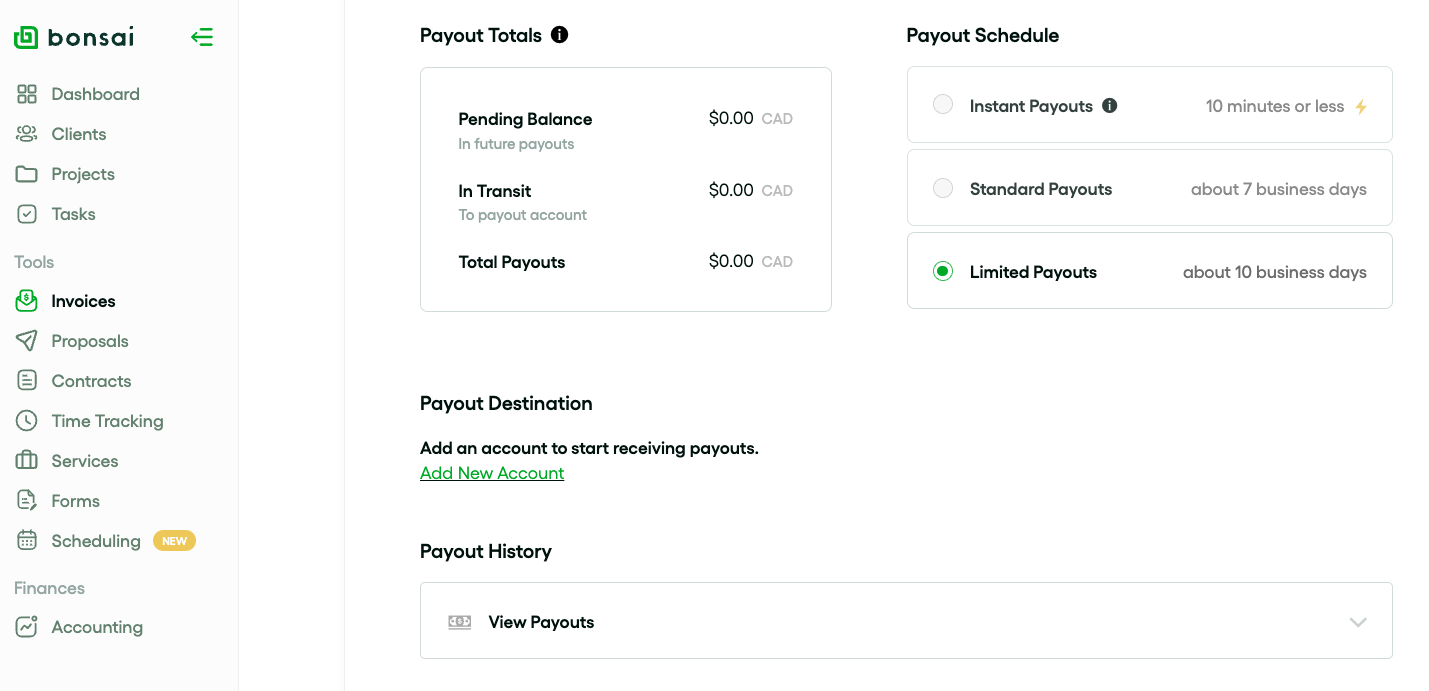1429x691 pixels.
Task: Open the Dashboard from the sidebar
Action: click(x=95, y=93)
